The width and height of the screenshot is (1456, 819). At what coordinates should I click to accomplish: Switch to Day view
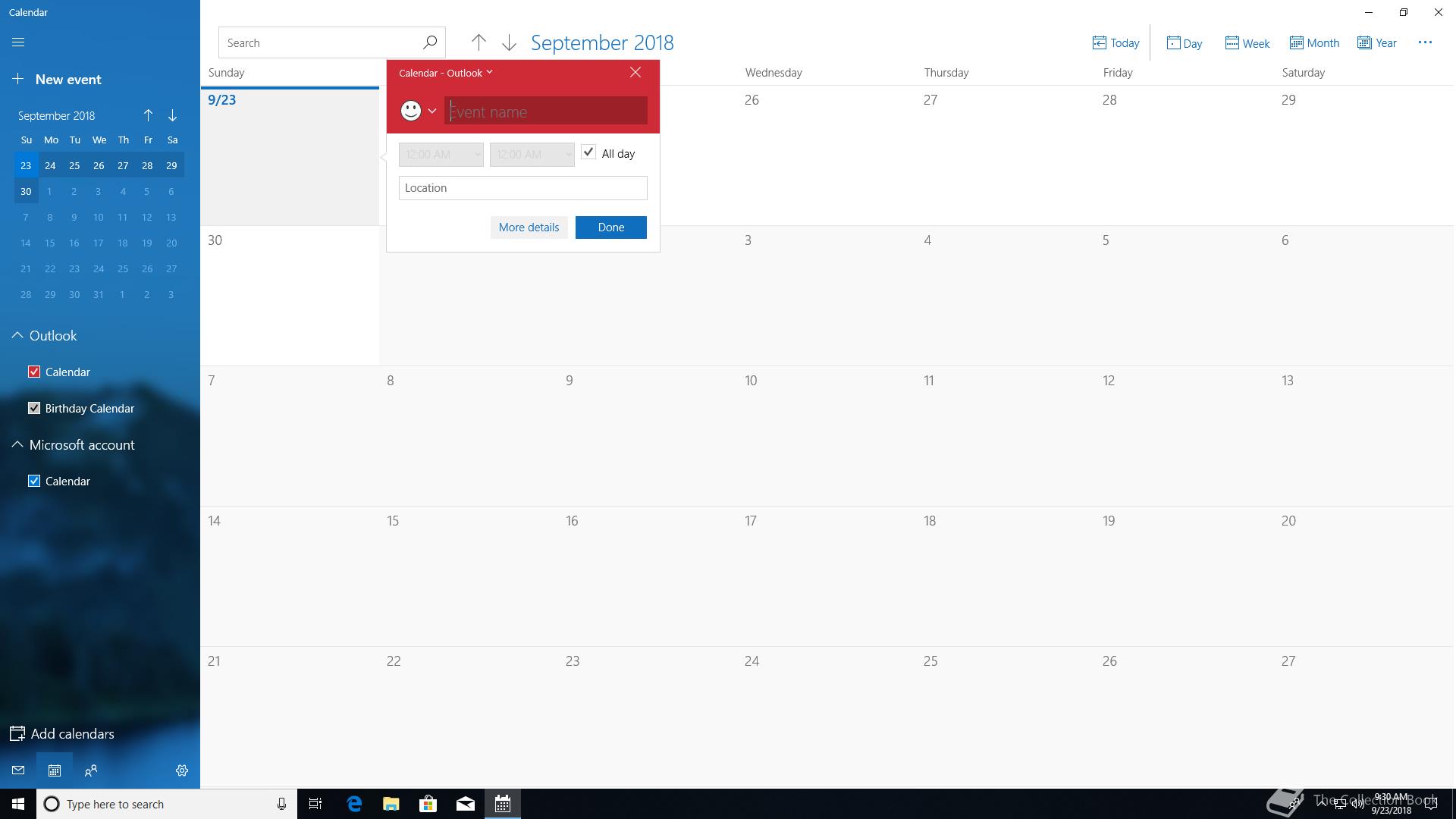(1185, 42)
